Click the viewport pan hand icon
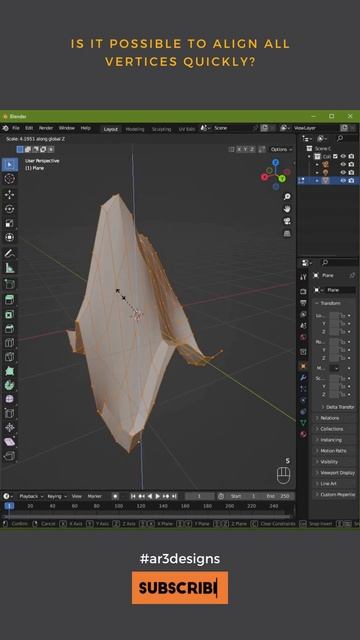 (287, 209)
